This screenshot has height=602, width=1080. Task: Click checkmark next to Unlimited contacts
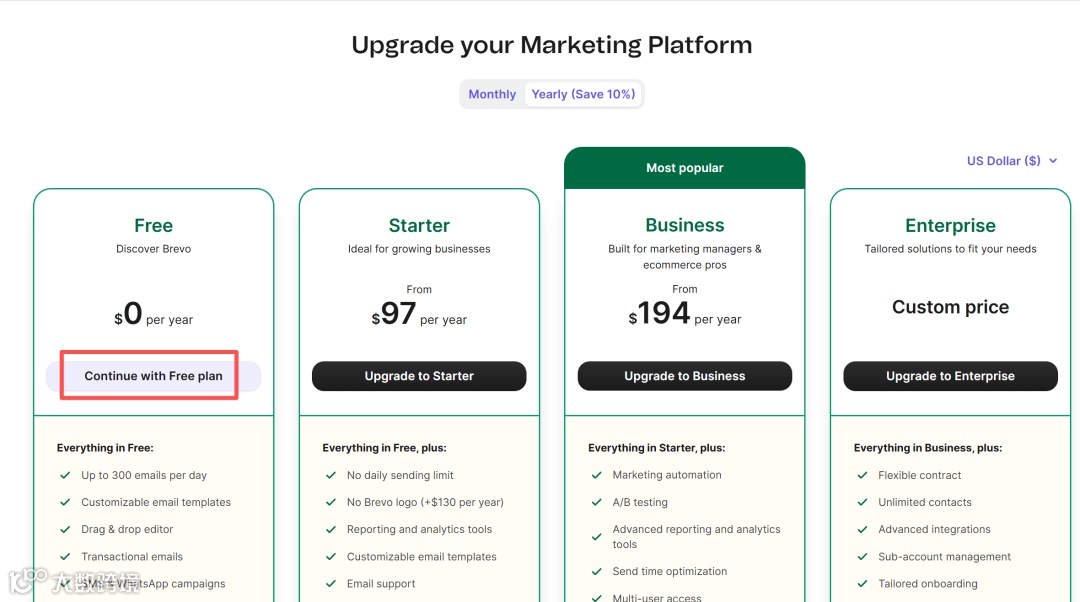click(862, 503)
